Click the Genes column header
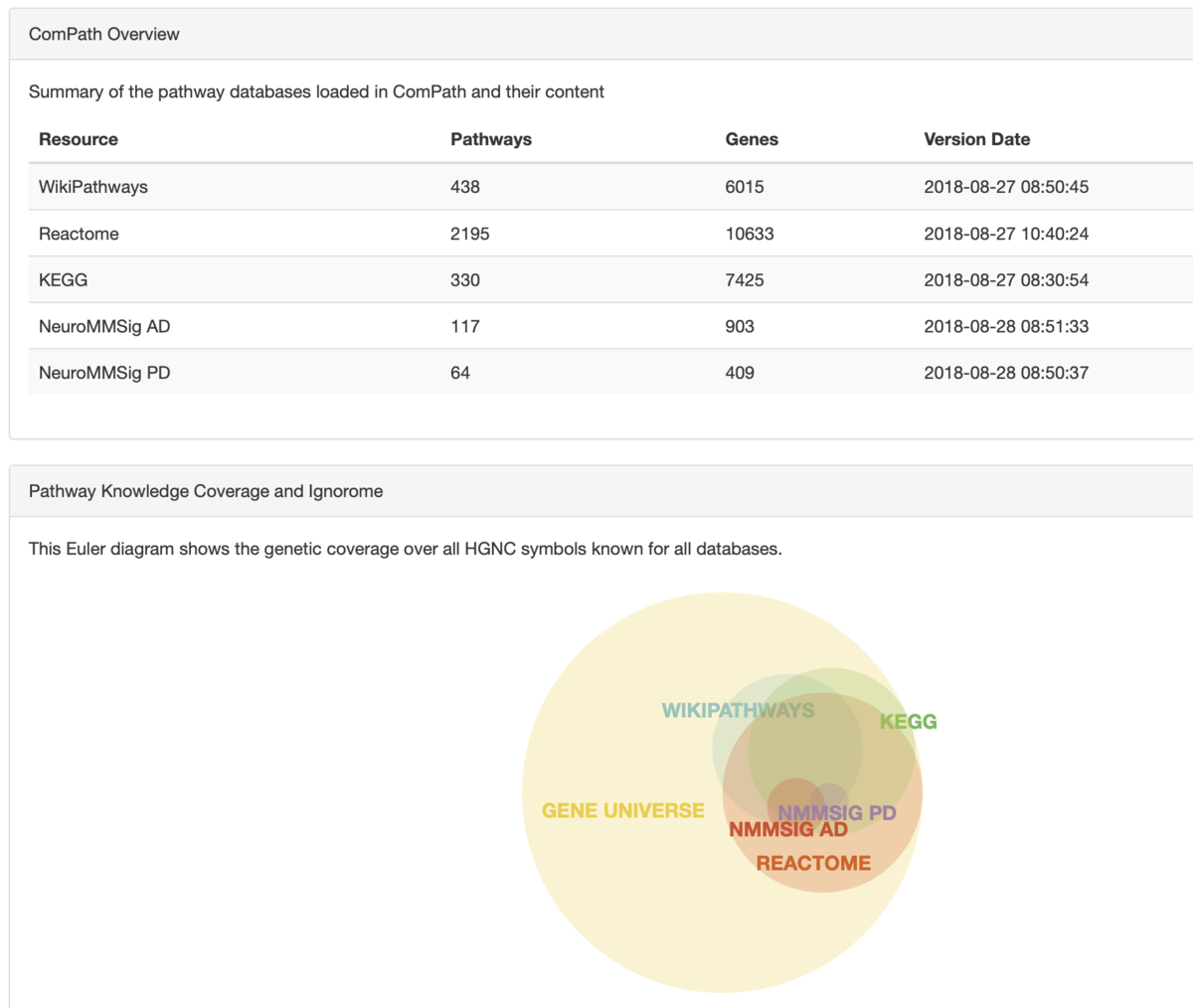This screenshot has height=1008, width=1193. [752, 139]
